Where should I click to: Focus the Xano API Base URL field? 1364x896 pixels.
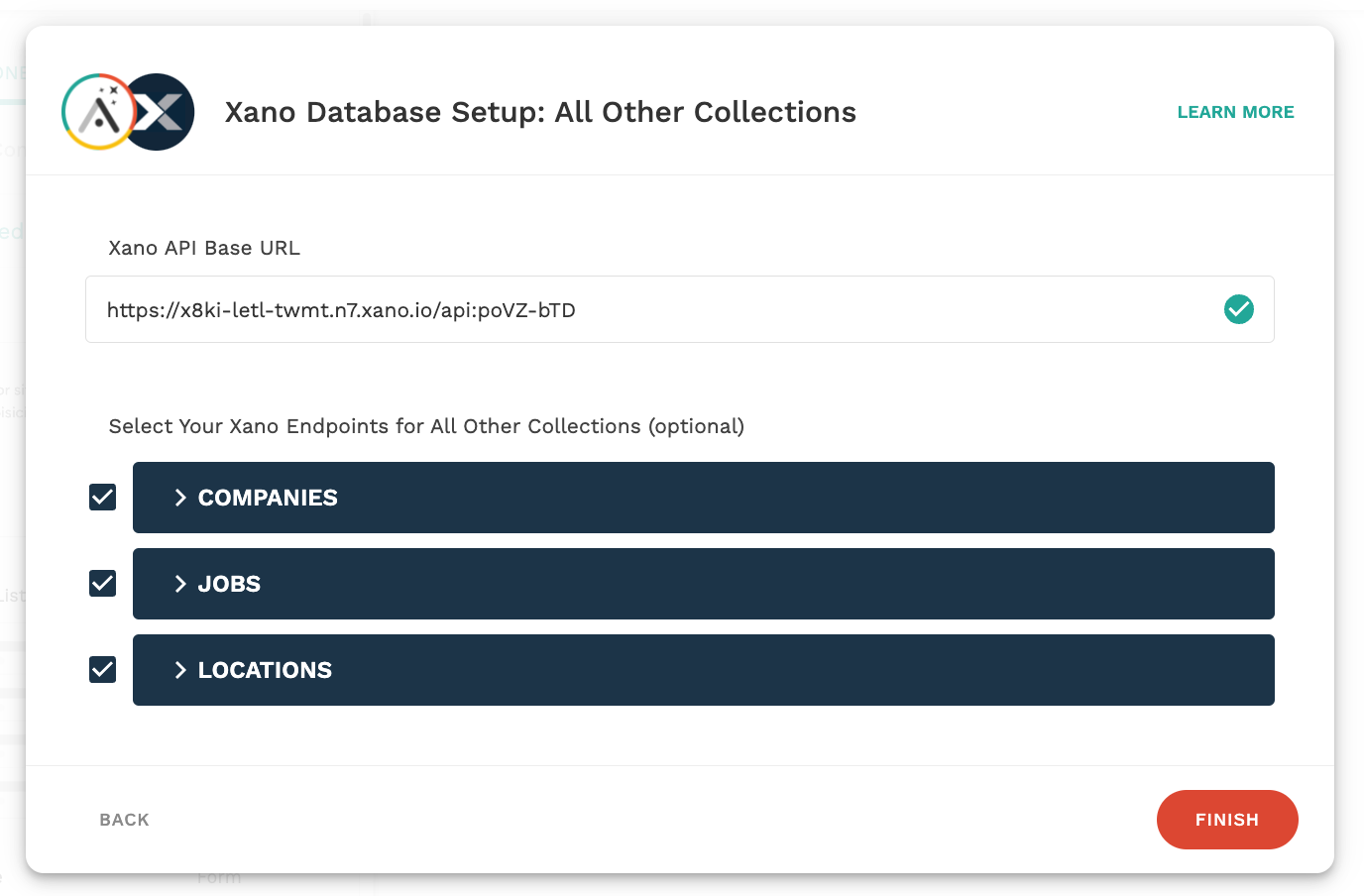[654, 309]
